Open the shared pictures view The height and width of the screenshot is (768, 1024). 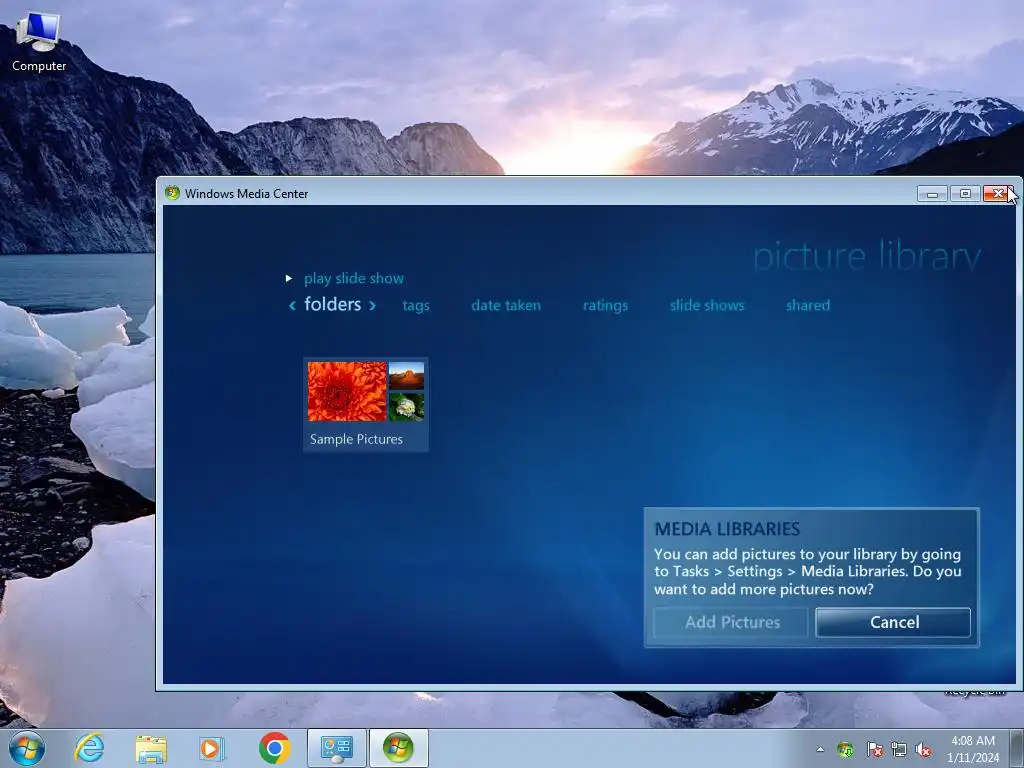point(808,305)
